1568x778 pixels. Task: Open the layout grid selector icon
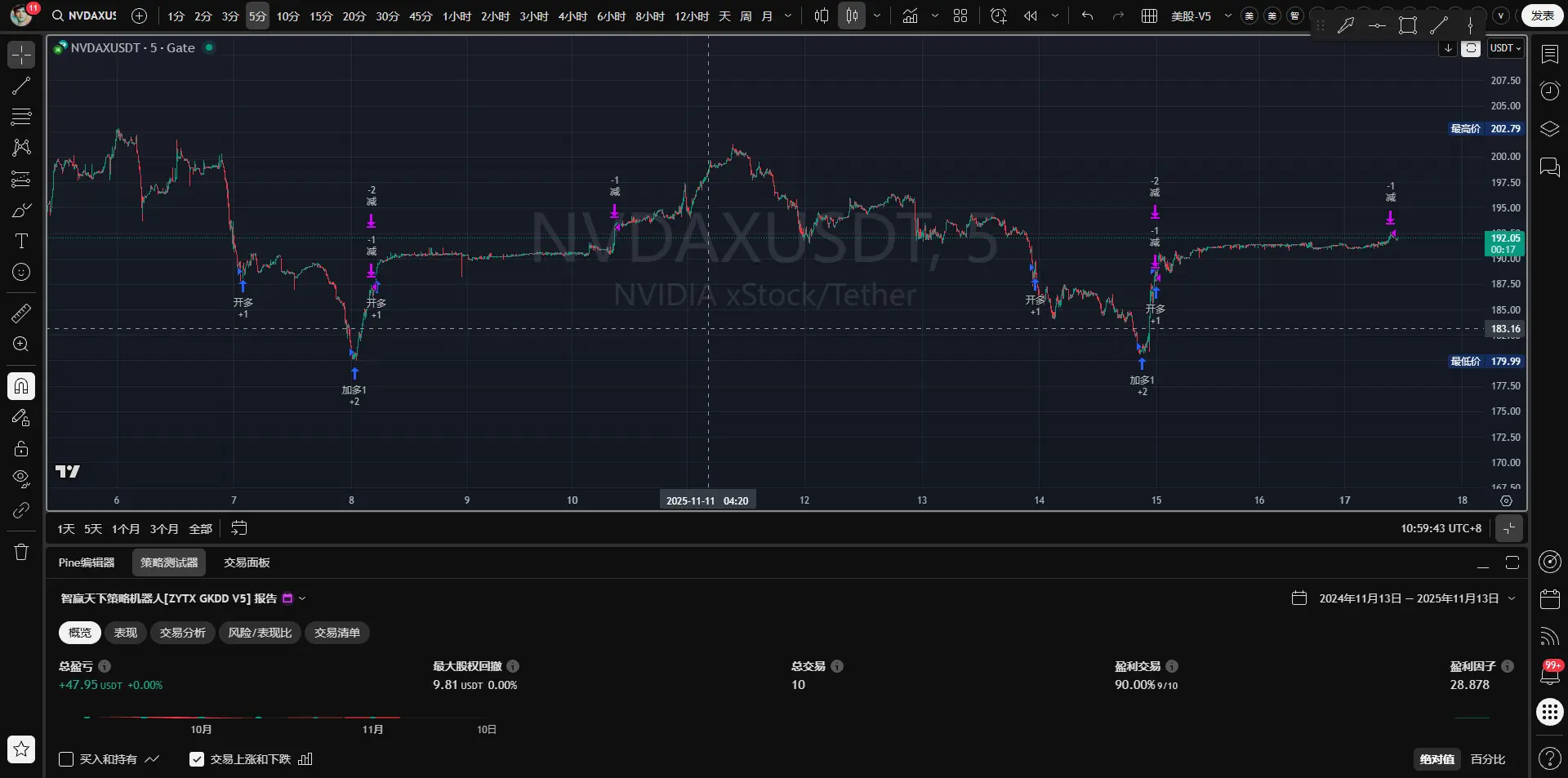click(1149, 16)
